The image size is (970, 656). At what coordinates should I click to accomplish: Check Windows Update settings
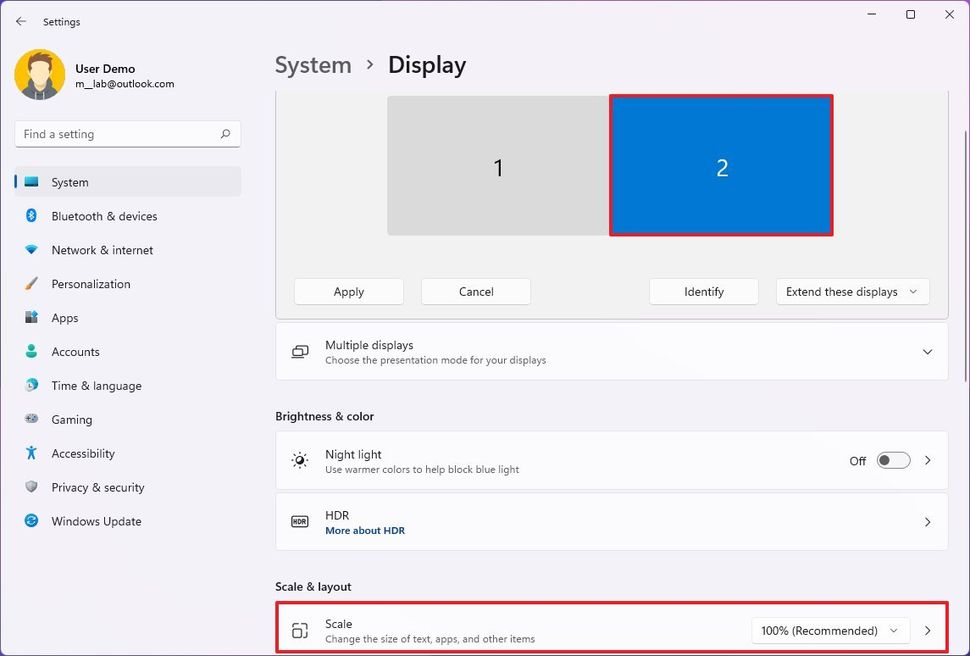click(96, 521)
